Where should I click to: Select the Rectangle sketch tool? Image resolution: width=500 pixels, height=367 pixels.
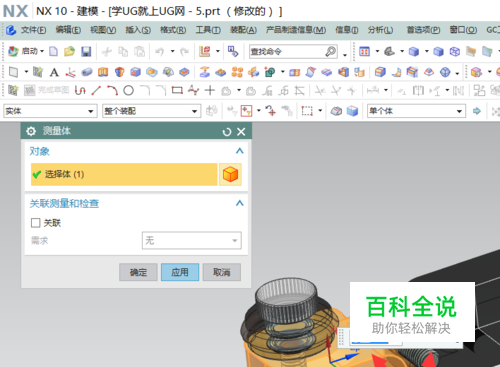177,90
